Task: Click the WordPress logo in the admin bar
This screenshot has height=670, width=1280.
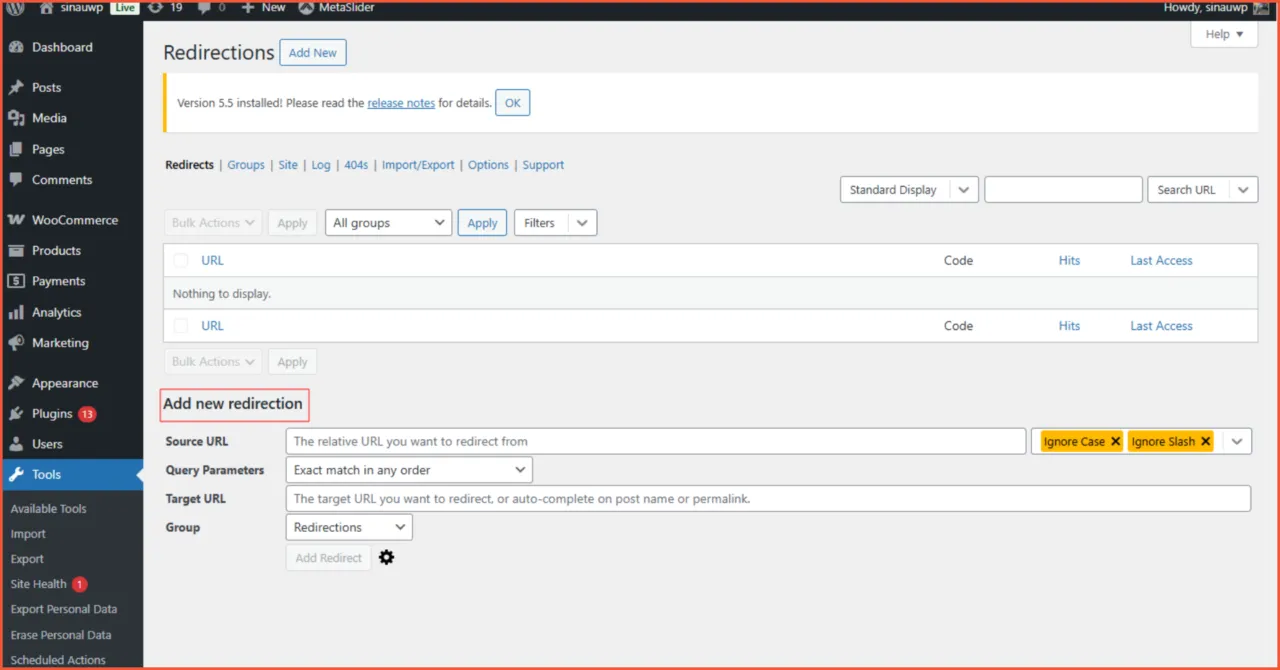Action: pyautogui.click(x=14, y=8)
